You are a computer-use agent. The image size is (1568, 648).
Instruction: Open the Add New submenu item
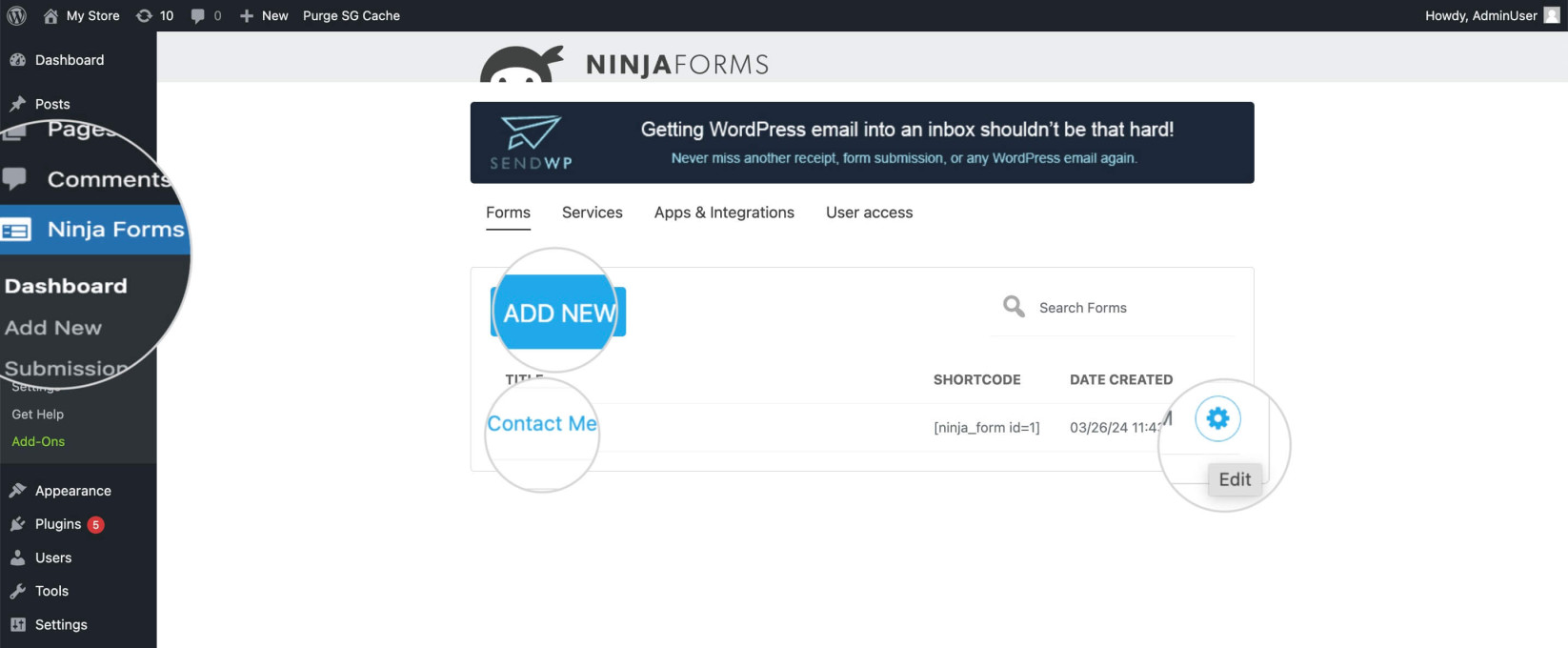[53, 328]
